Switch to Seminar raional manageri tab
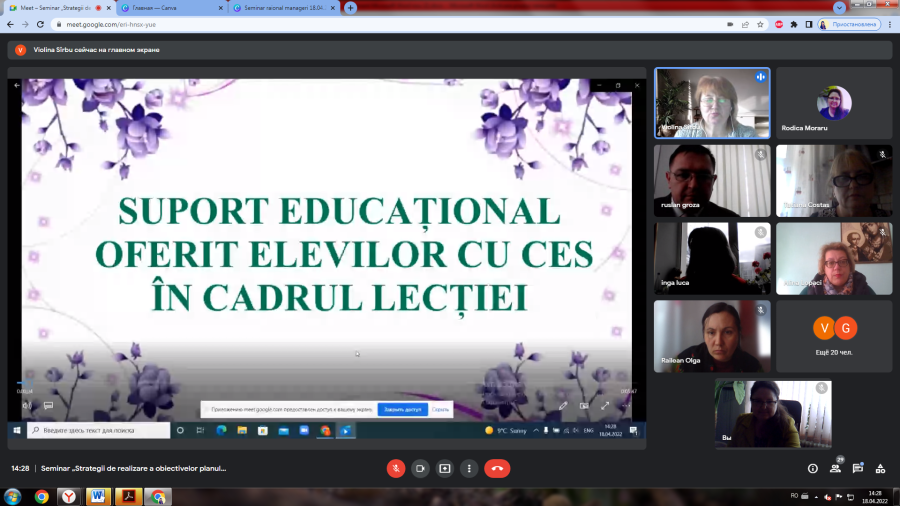The height and width of the screenshot is (506, 900). pos(284,8)
